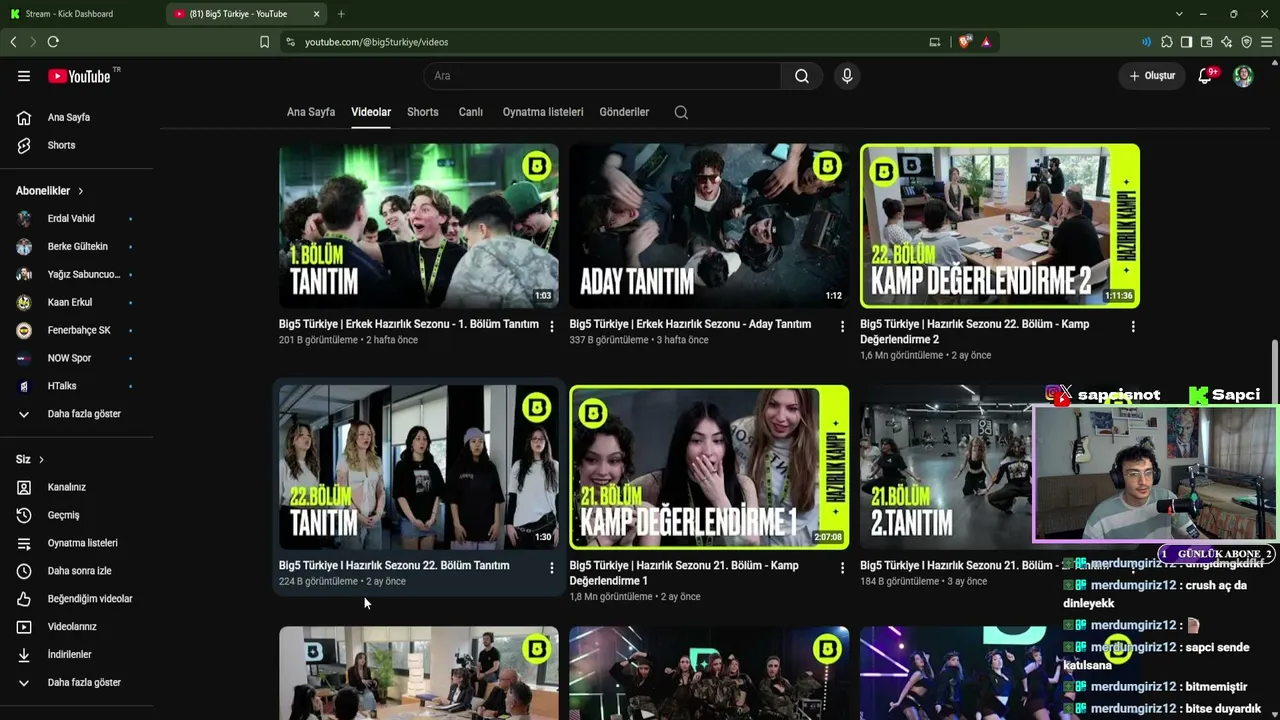Click the YouTube Ara search field
Viewport: 1280px width, 720px height.
click(x=602, y=76)
